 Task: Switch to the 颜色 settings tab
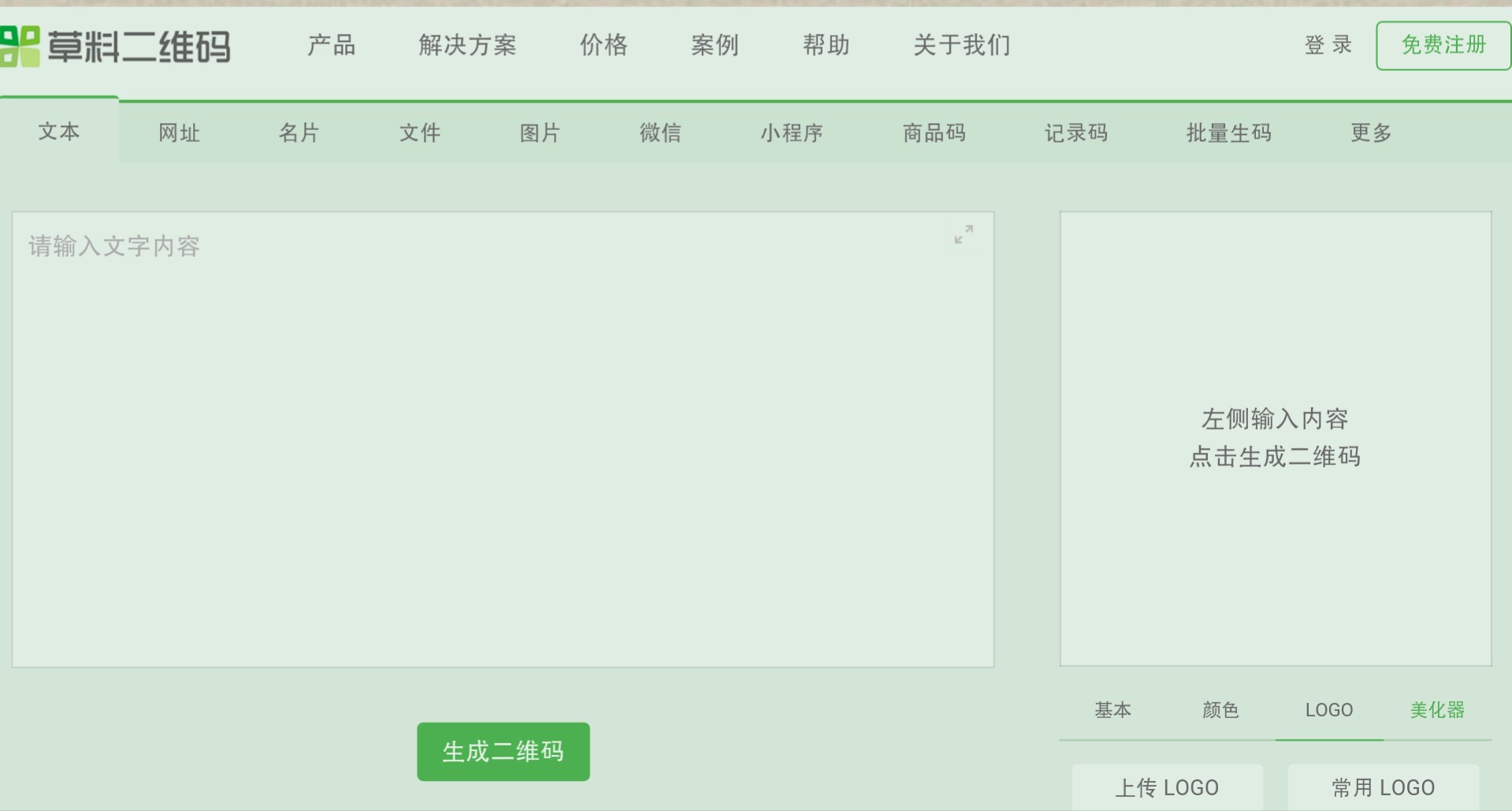point(1220,710)
